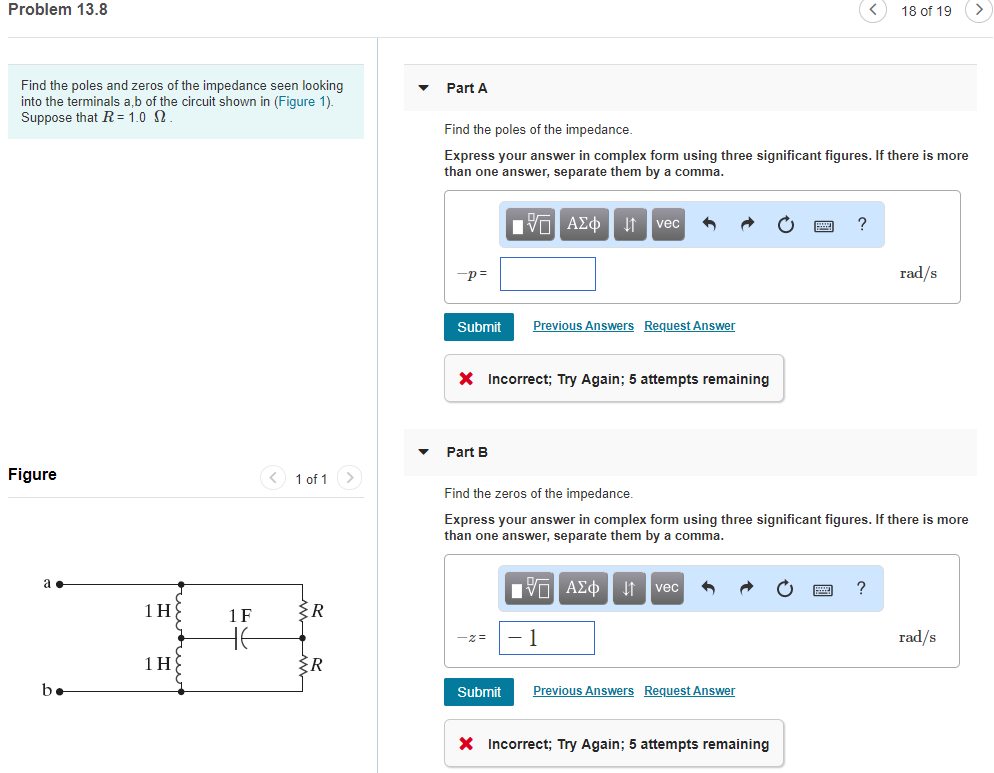Click '18 of 19' problem counter
Screen dimensions: 994x773
[x=926, y=11]
